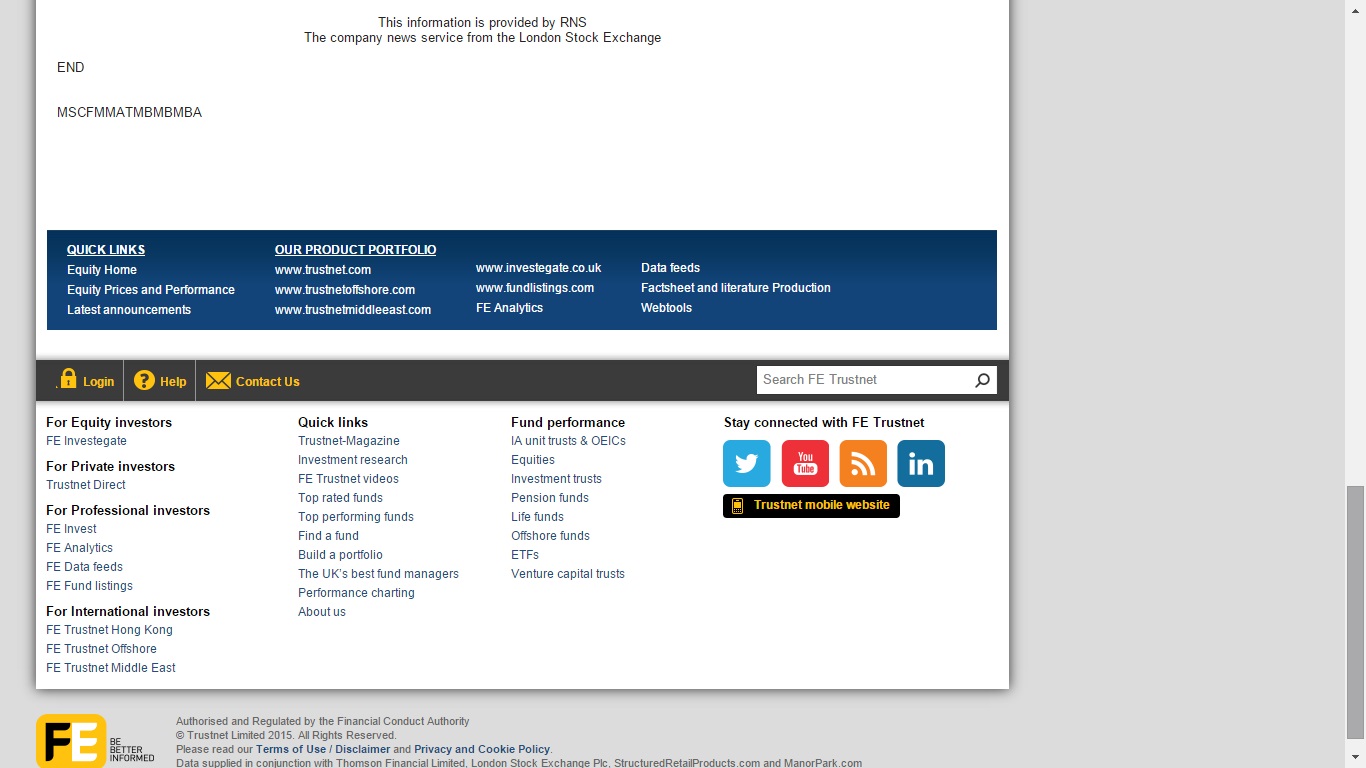Open Factsheet and literature Production link
This screenshot has width=1366, height=768.
[736, 288]
